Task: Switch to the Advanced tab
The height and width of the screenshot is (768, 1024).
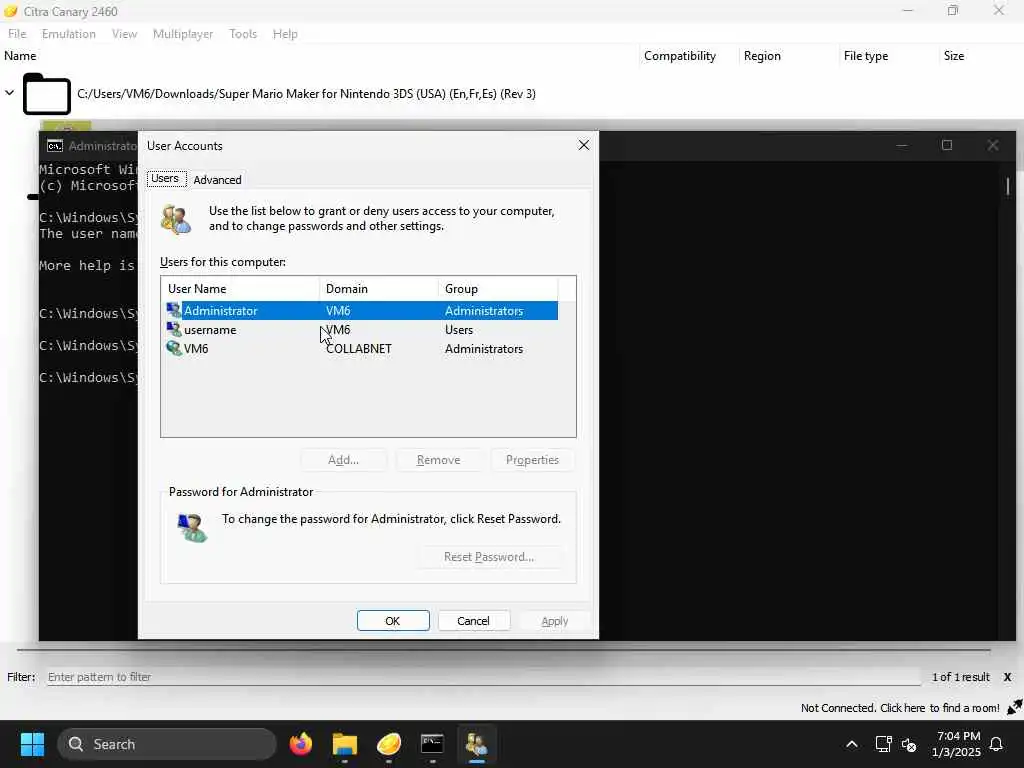Action: tap(217, 180)
